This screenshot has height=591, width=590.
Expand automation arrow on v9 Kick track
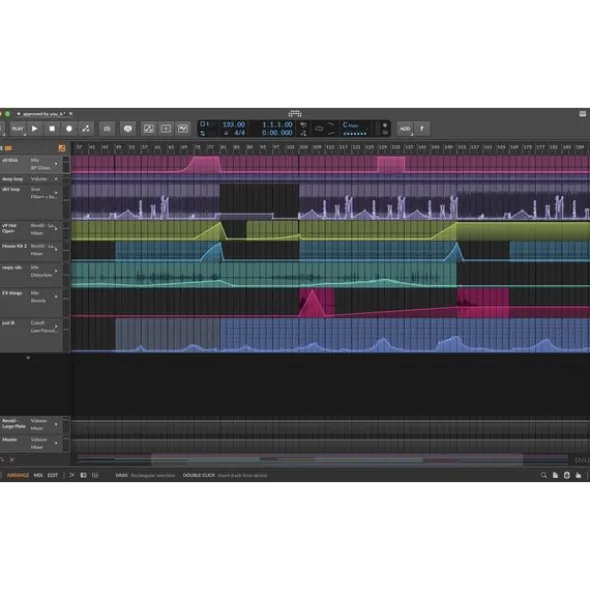coord(56,164)
